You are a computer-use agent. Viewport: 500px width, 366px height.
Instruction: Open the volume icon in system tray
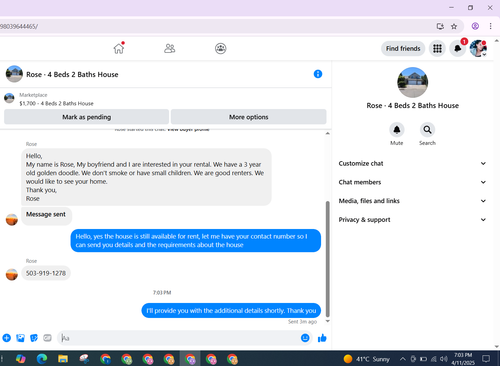pos(443,359)
